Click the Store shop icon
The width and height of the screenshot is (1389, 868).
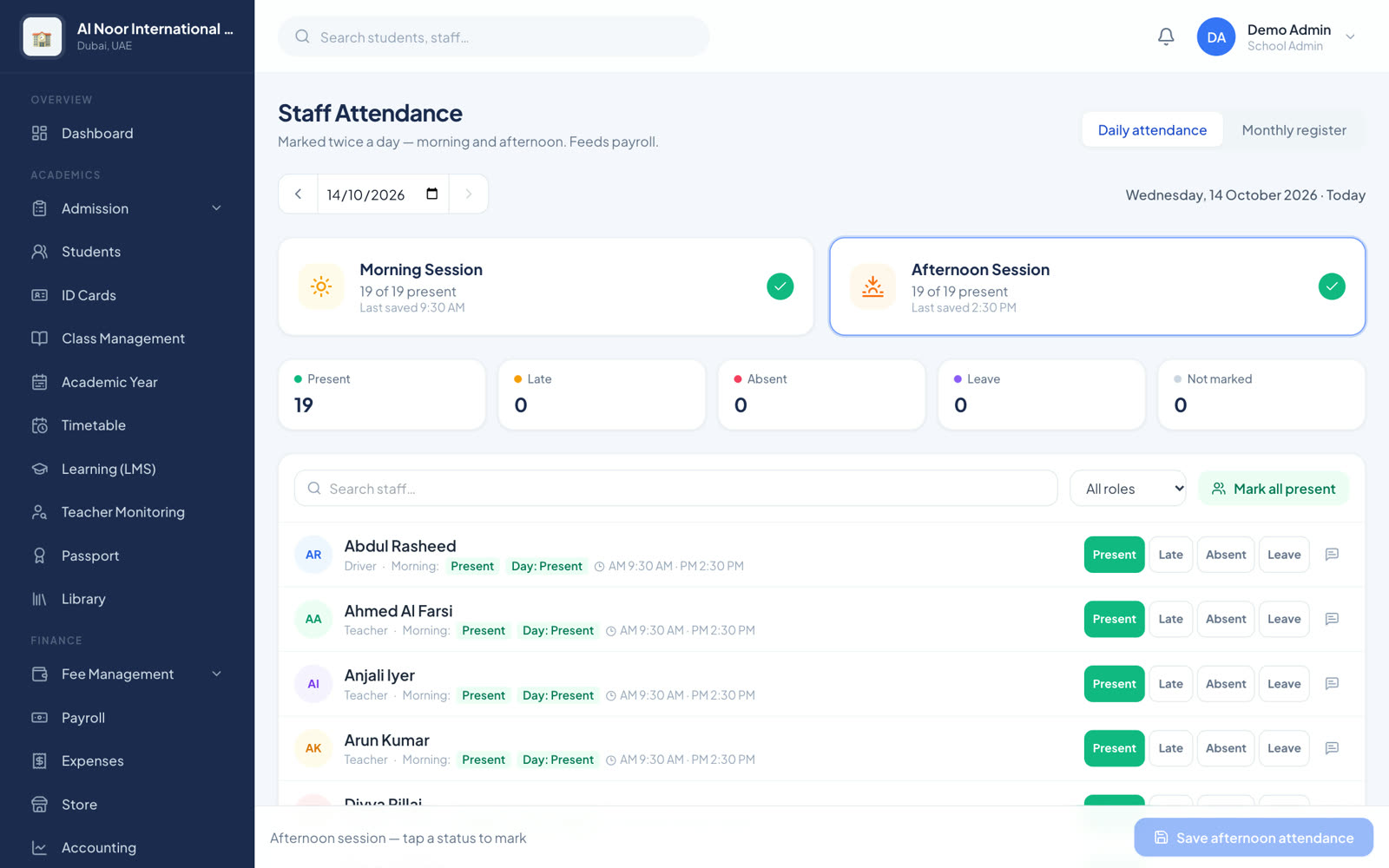click(x=40, y=805)
